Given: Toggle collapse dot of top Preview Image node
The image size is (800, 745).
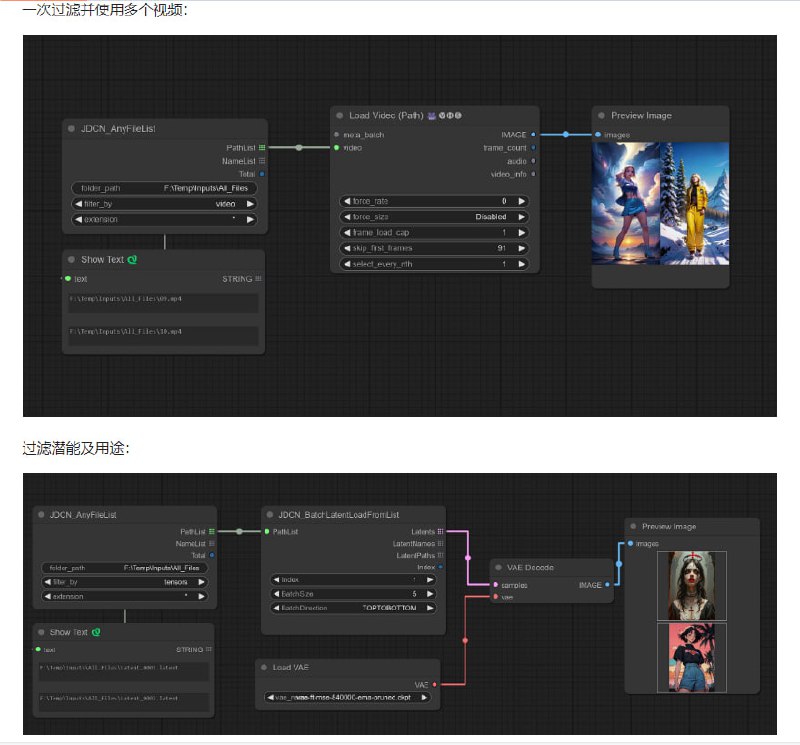Looking at the screenshot, I should click(601, 116).
